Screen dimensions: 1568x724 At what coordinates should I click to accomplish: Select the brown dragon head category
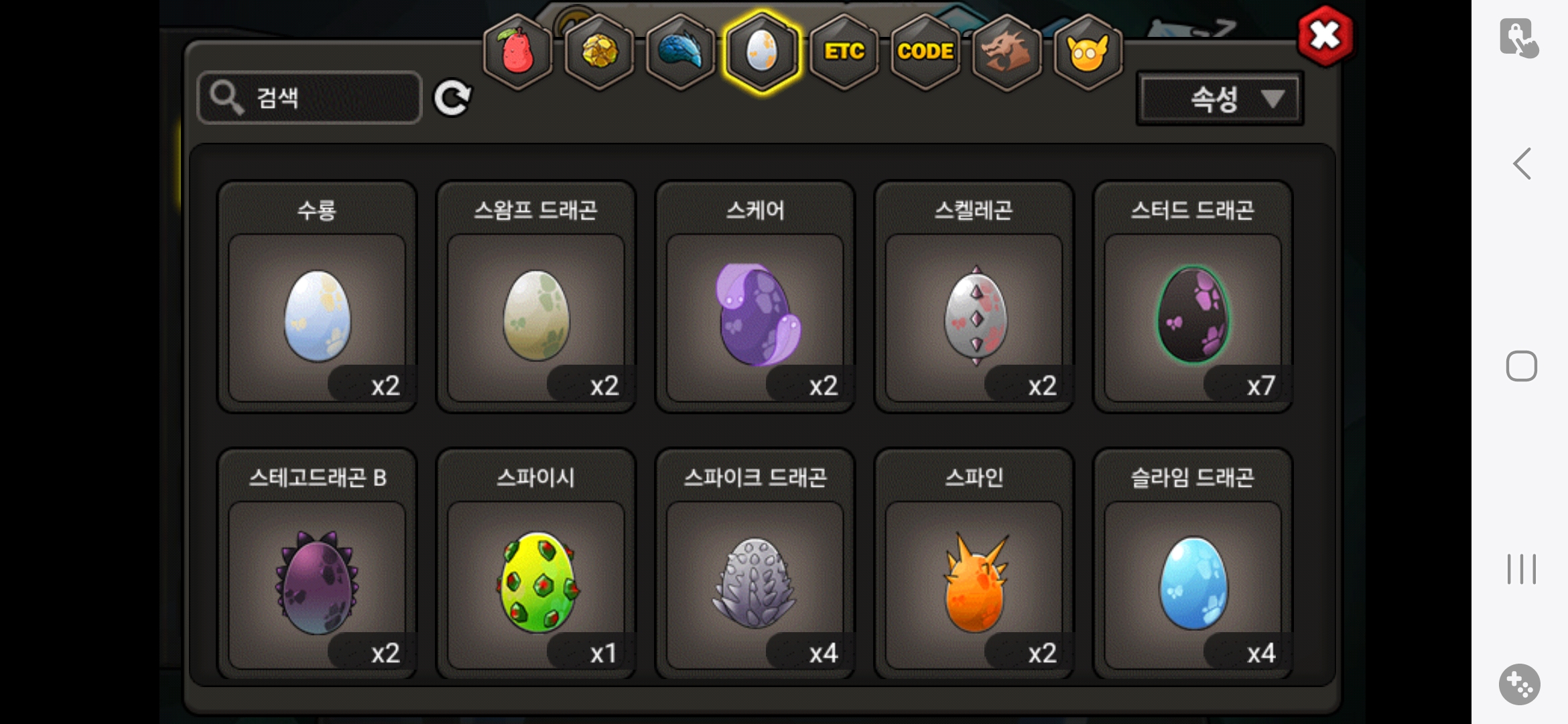1006,52
